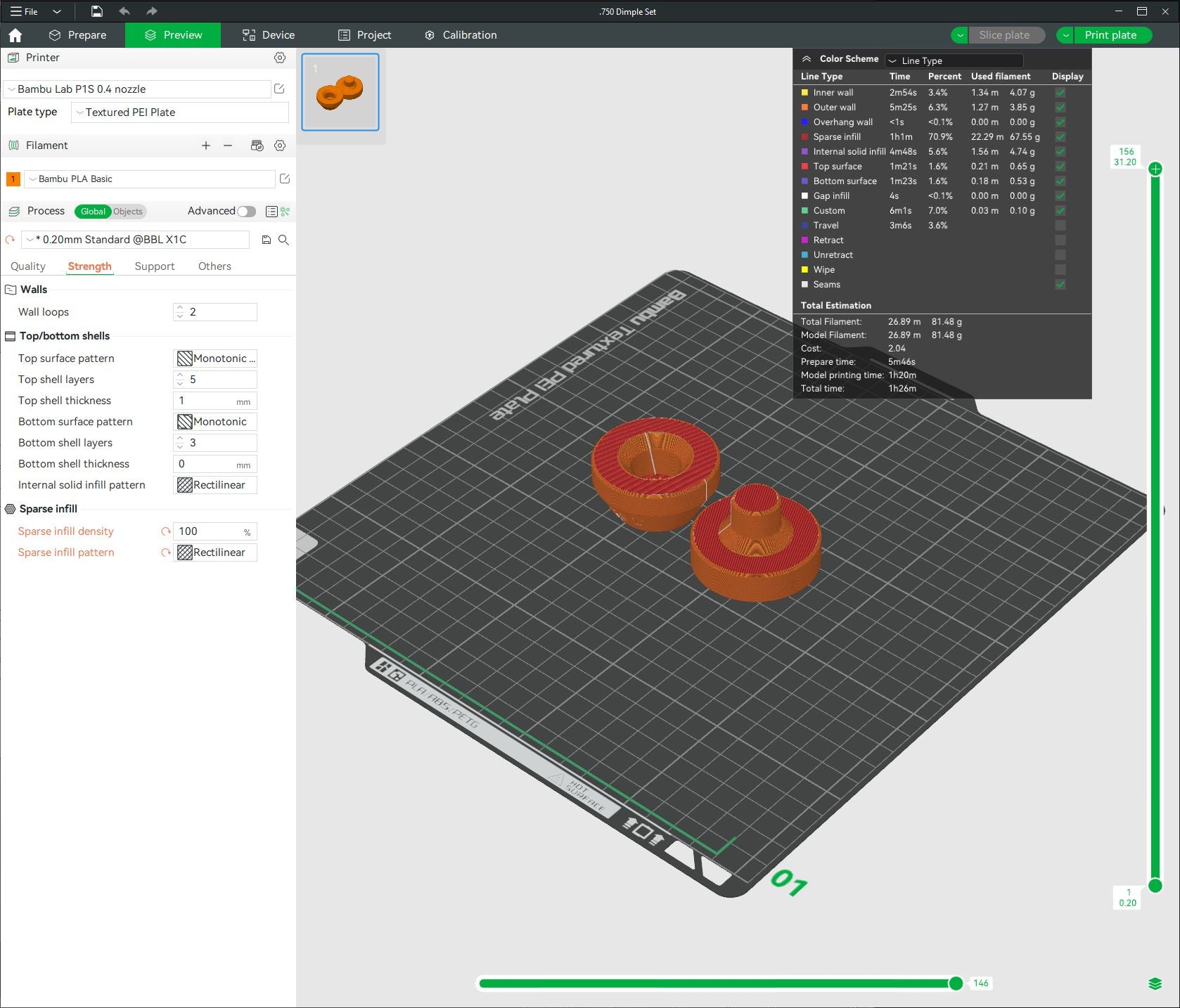1180x1008 pixels.
Task: Click horizontal move slider handle
Action: coord(956,983)
